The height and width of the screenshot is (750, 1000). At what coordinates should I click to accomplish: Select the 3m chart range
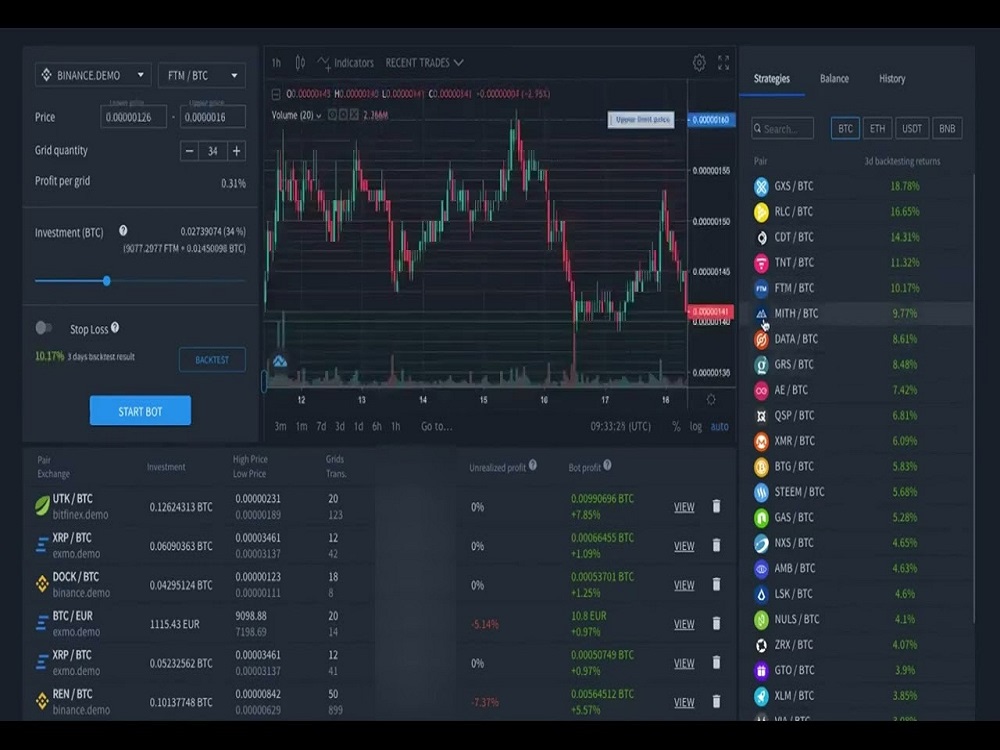pyautogui.click(x=280, y=426)
